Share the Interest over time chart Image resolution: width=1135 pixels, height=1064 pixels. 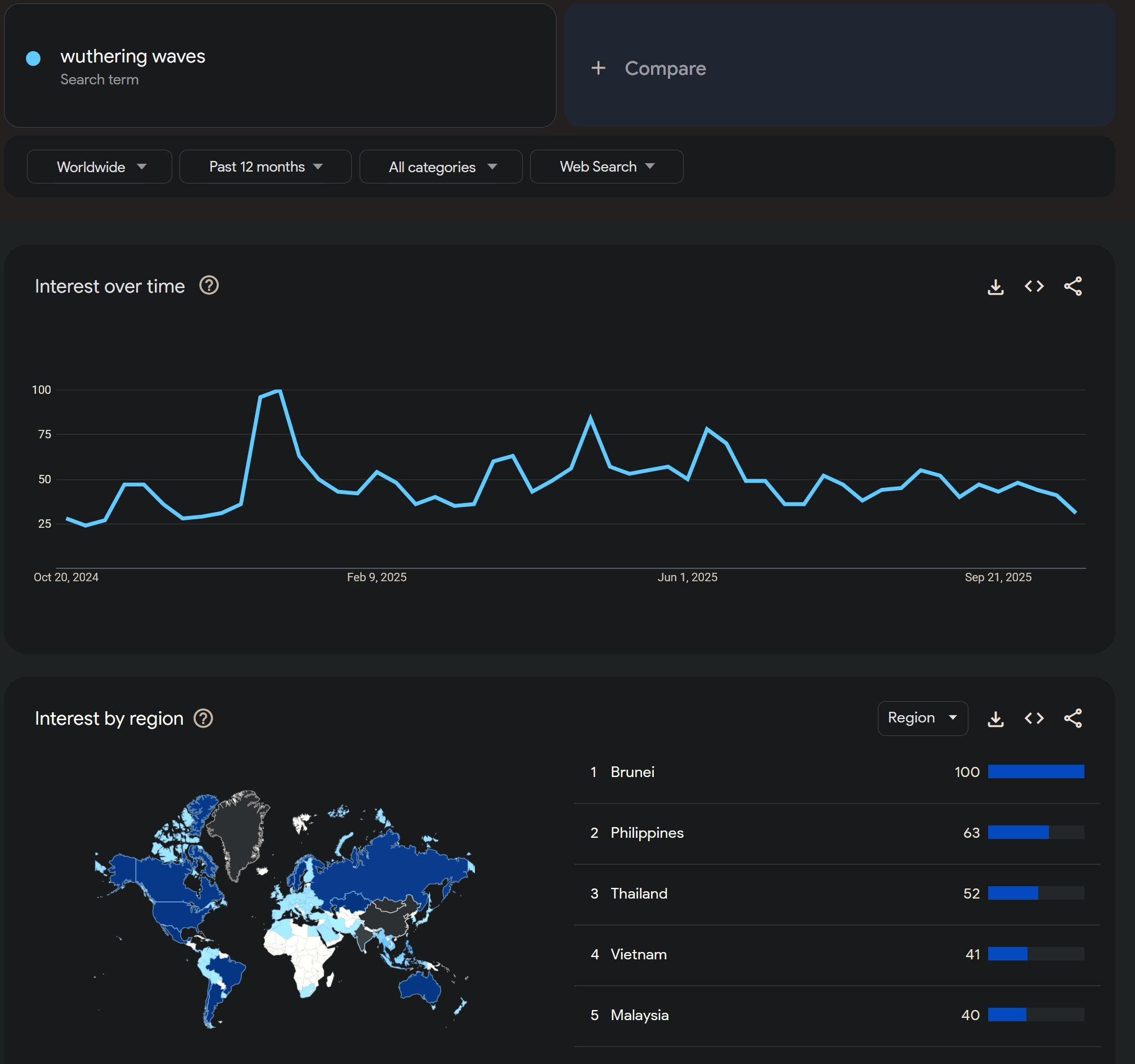tap(1073, 286)
